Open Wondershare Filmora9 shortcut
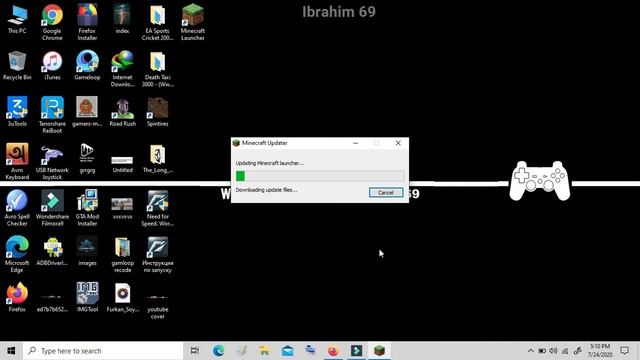Screen dimensions: 640x360 click(52, 208)
